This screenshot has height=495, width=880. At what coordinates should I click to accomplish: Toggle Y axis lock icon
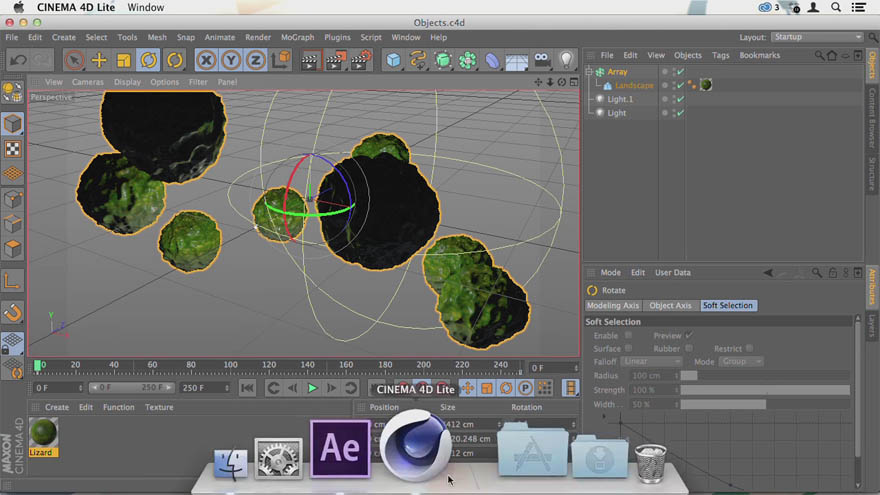[231, 60]
